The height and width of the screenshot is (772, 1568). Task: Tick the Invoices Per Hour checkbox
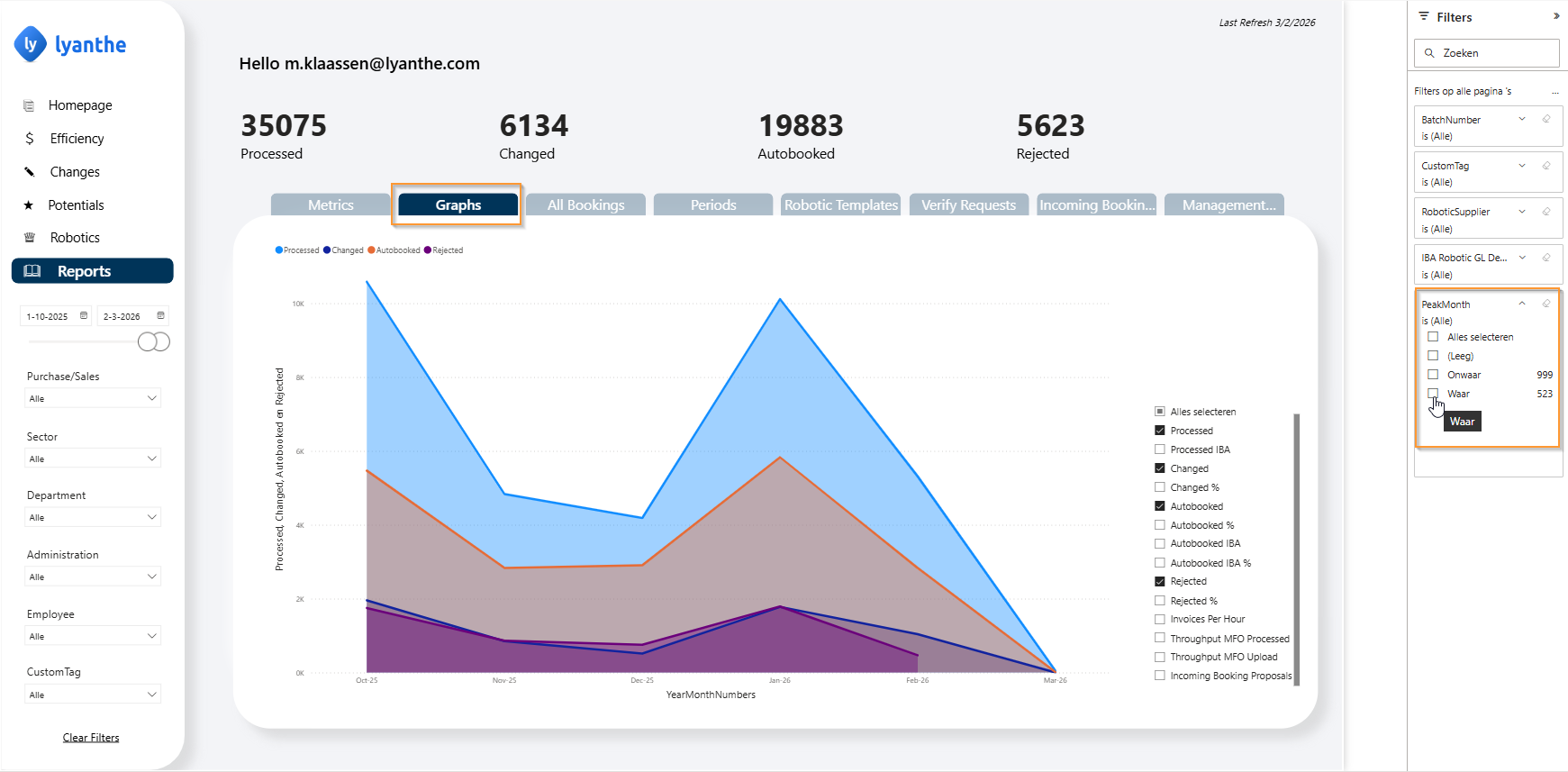pyautogui.click(x=1160, y=620)
